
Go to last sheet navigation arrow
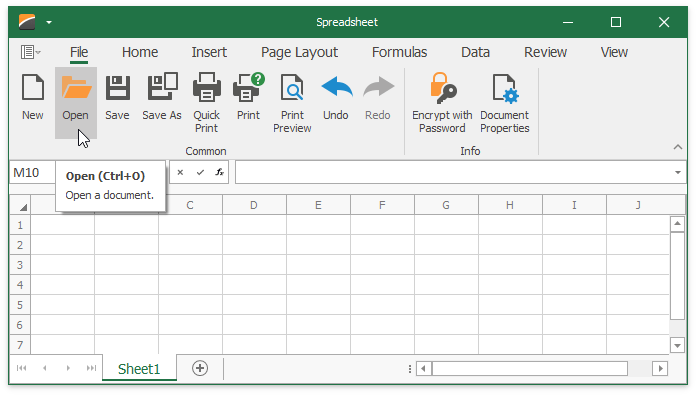pyautogui.click(x=91, y=368)
